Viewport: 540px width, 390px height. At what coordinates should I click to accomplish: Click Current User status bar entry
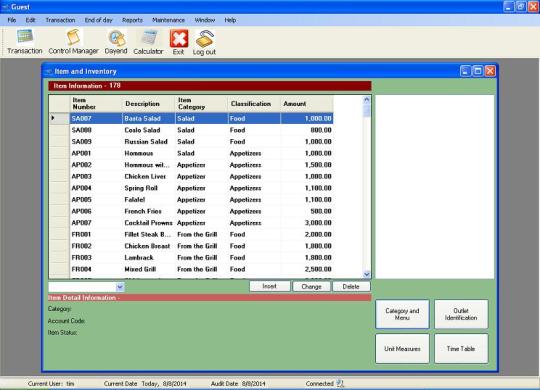pyautogui.click(x=51, y=383)
